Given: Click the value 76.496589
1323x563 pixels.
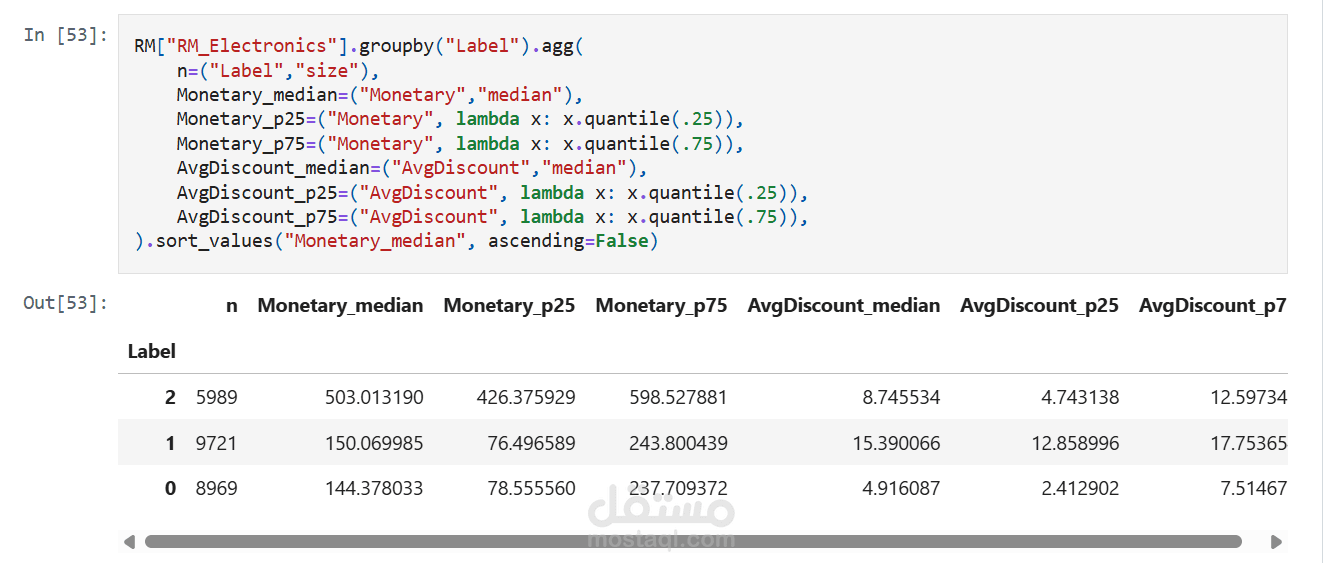Looking at the screenshot, I should tap(531, 443).
